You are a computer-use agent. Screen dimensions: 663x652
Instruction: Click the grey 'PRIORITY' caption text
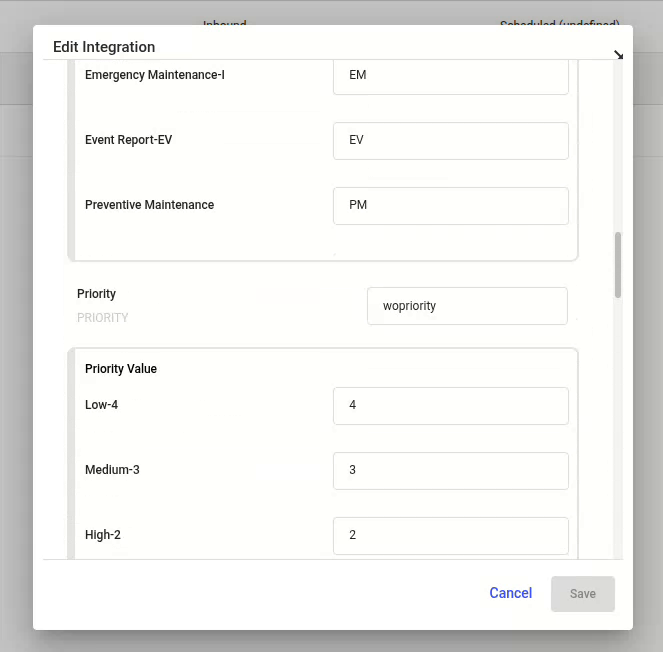102,318
